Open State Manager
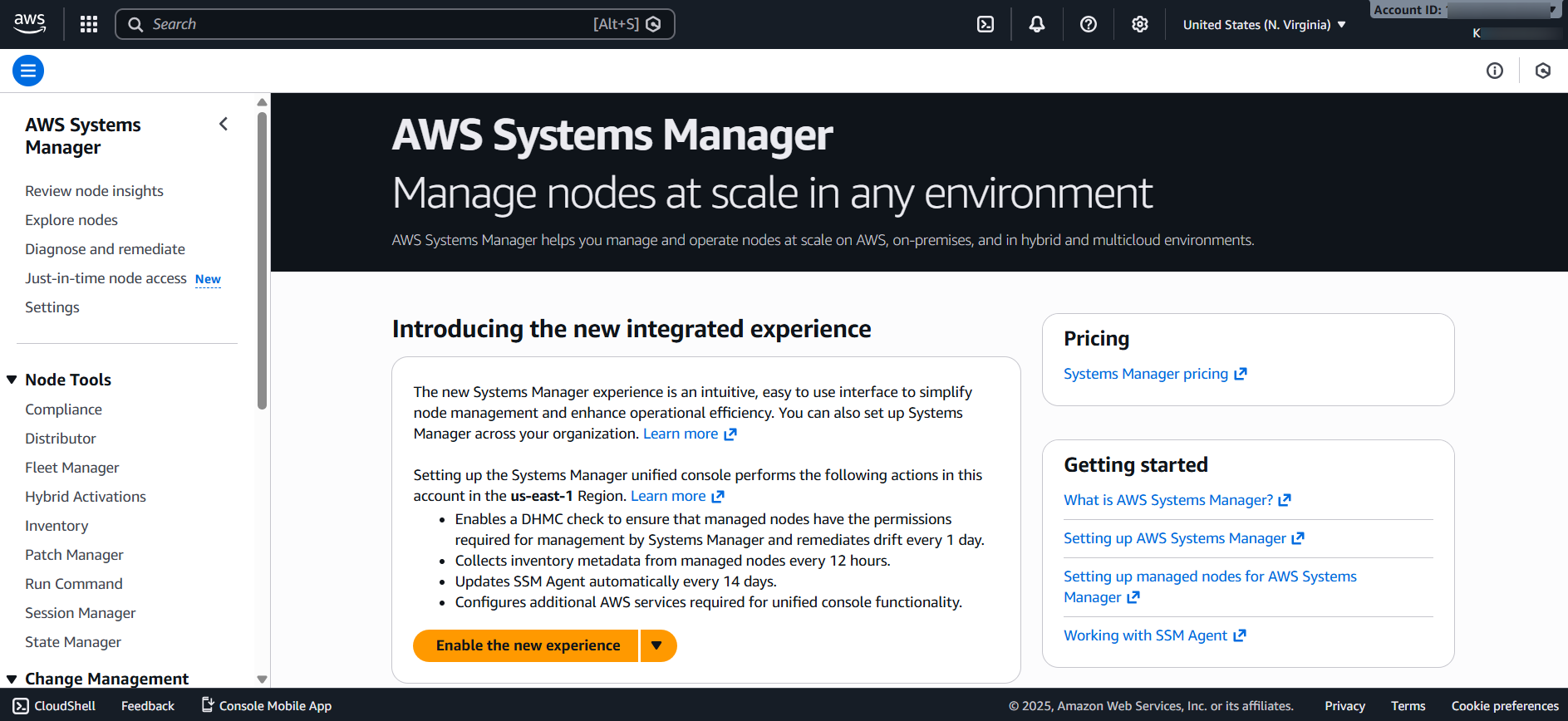The width and height of the screenshot is (1568, 721). (x=73, y=642)
